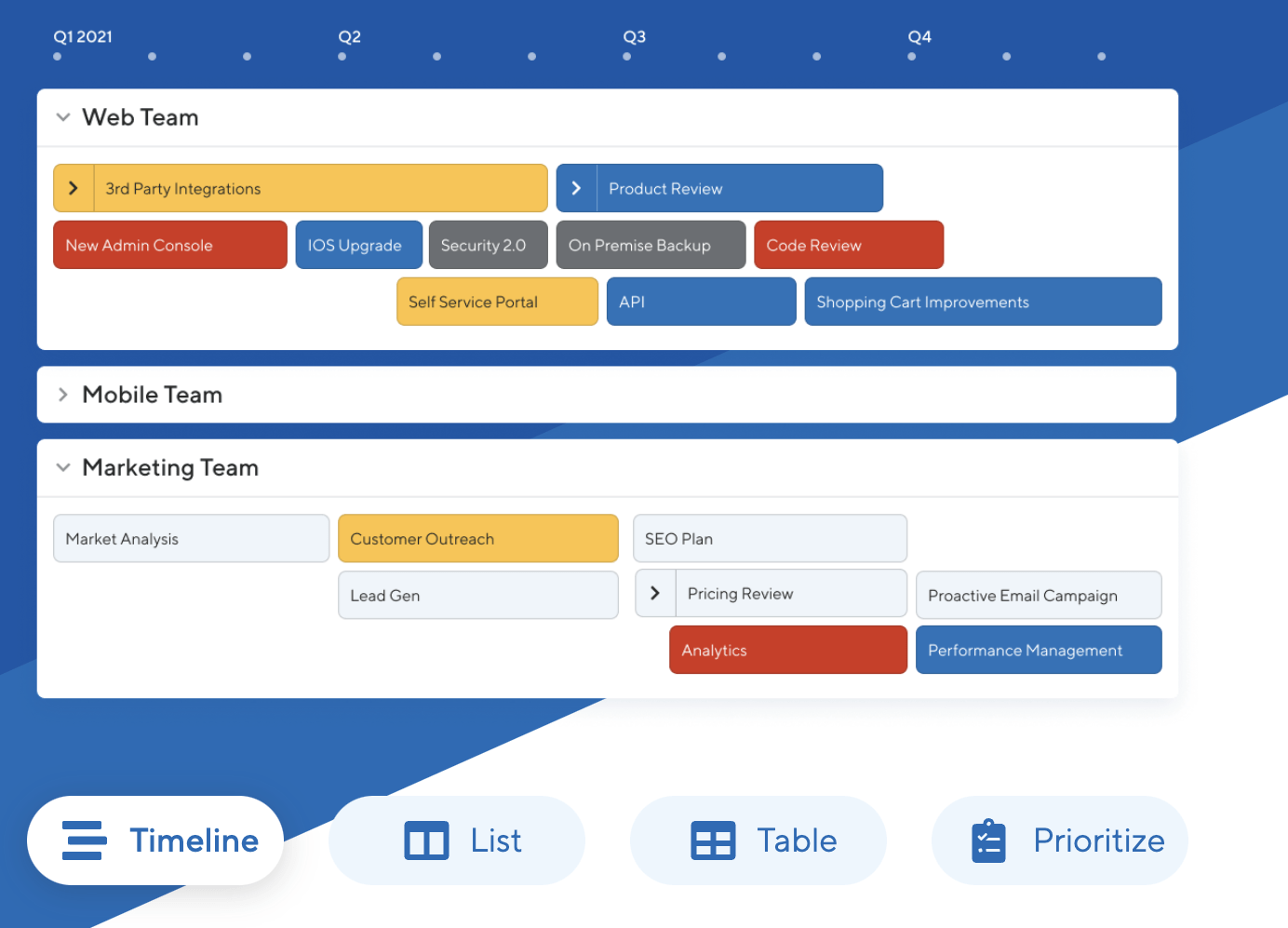The width and height of the screenshot is (1288, 928).
Task: Expand the Product Review bar arrow
Action: click(x=576, y=188)
